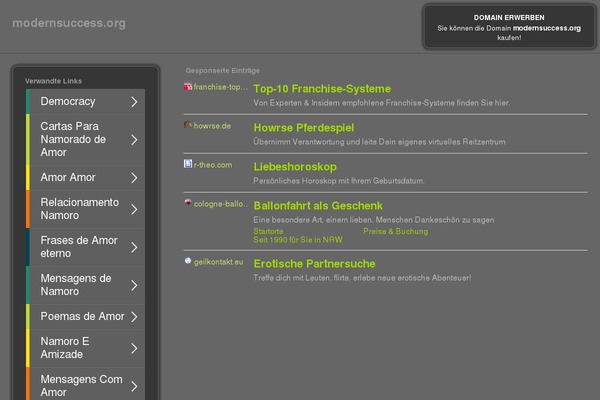Click the franchise-top favicon icon

188,87
